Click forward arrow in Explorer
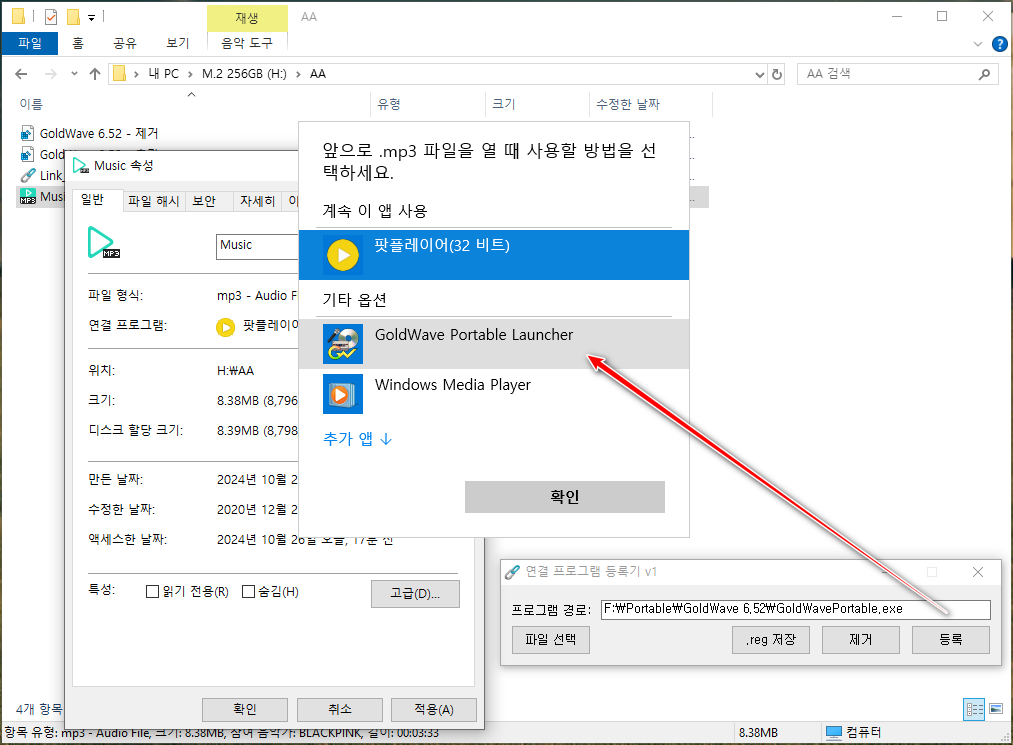The width and height of the screenshot is (1013, 745). coord(50,74)
